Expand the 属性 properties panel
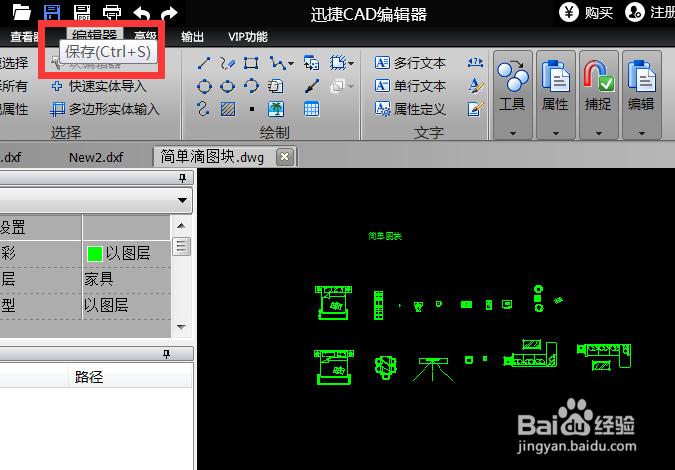675x470 pixels. (555, 95)
